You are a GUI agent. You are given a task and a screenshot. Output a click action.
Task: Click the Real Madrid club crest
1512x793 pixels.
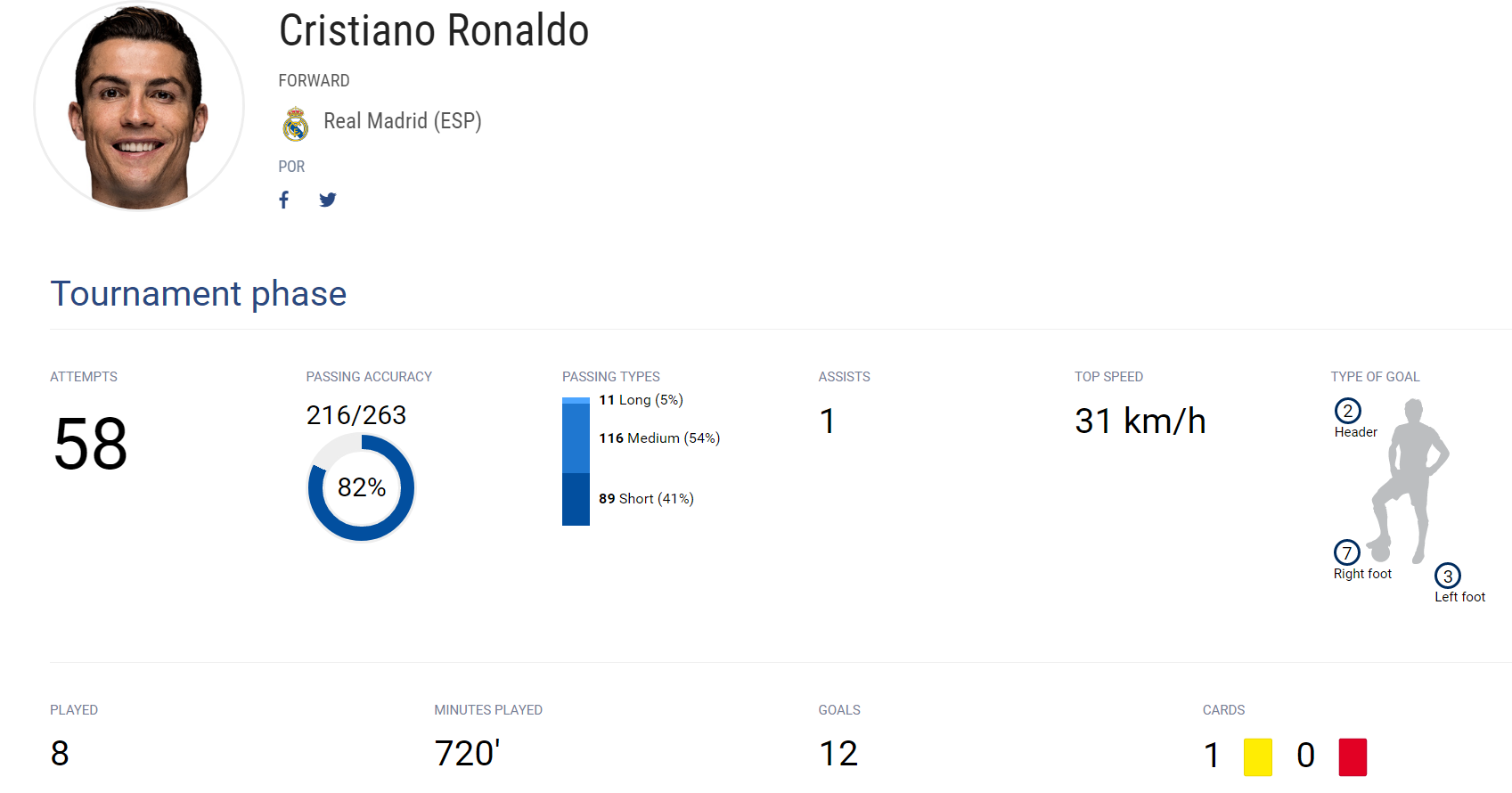(296, 124)
